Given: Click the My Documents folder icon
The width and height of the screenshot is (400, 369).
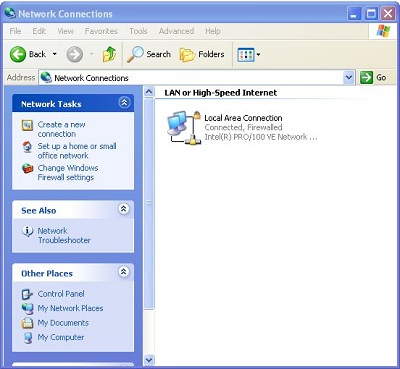Looking at the screenshot, I should pos(27,323).
